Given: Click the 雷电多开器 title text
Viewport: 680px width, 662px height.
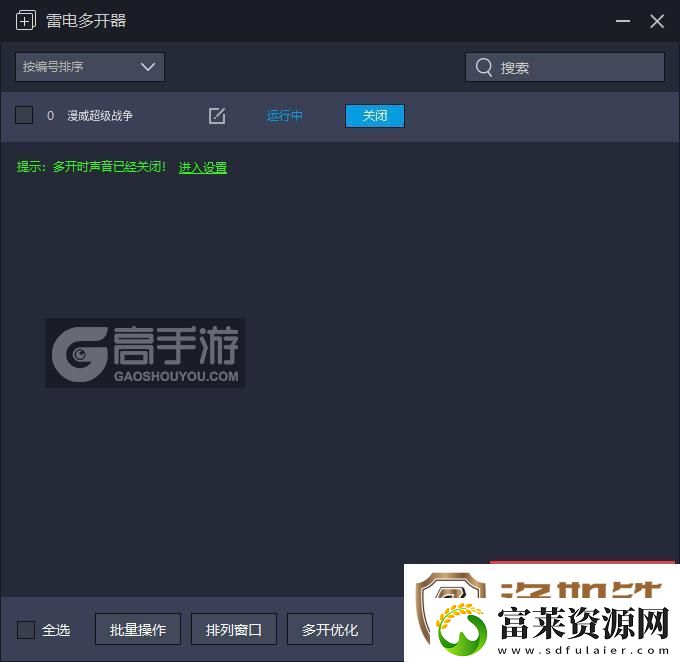Looking at the screenshot, I should click(86, 21).
